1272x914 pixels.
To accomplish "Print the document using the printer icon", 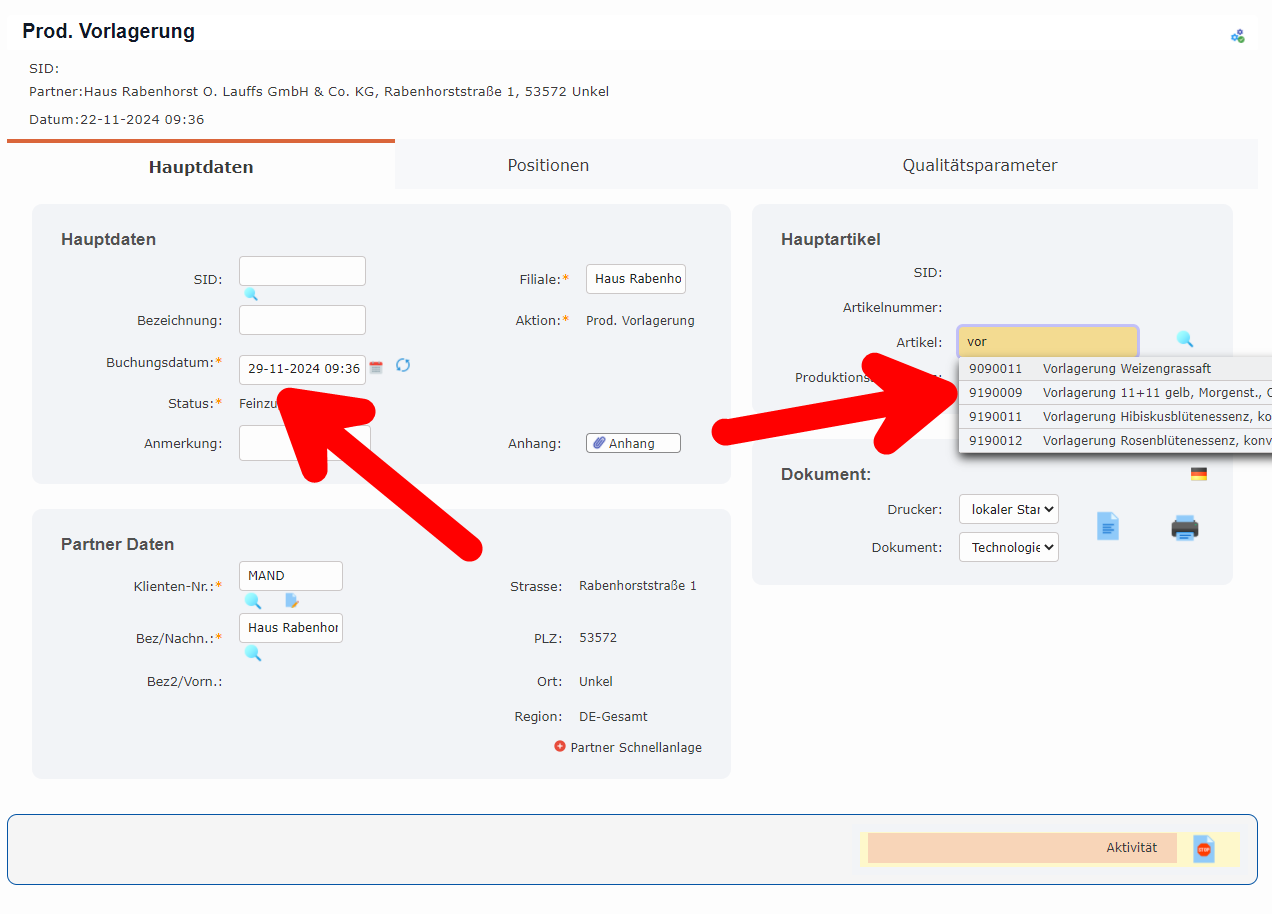I will [1185, 527].
